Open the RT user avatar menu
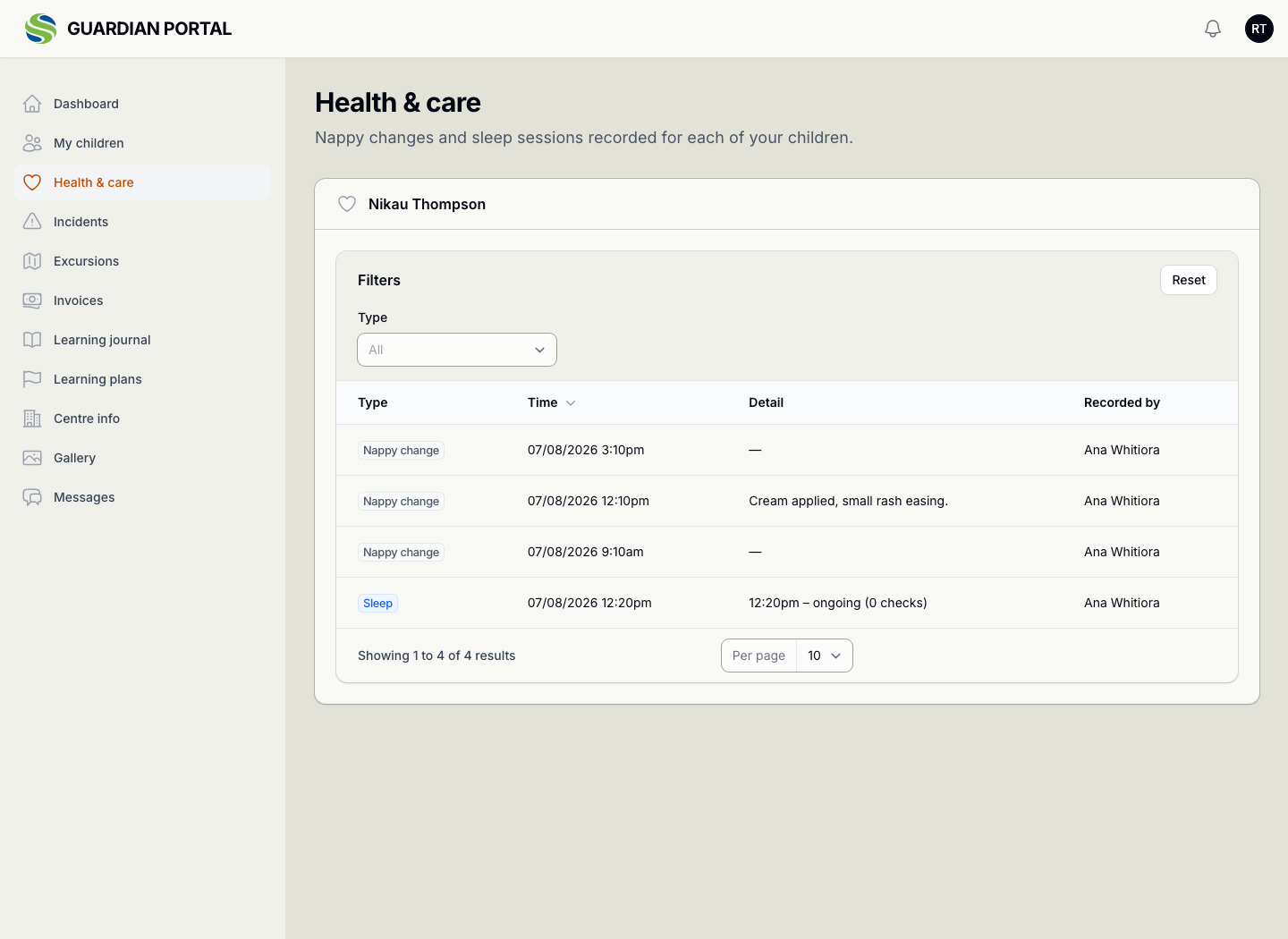1288x939 pixels. [x=1259, y=29]
